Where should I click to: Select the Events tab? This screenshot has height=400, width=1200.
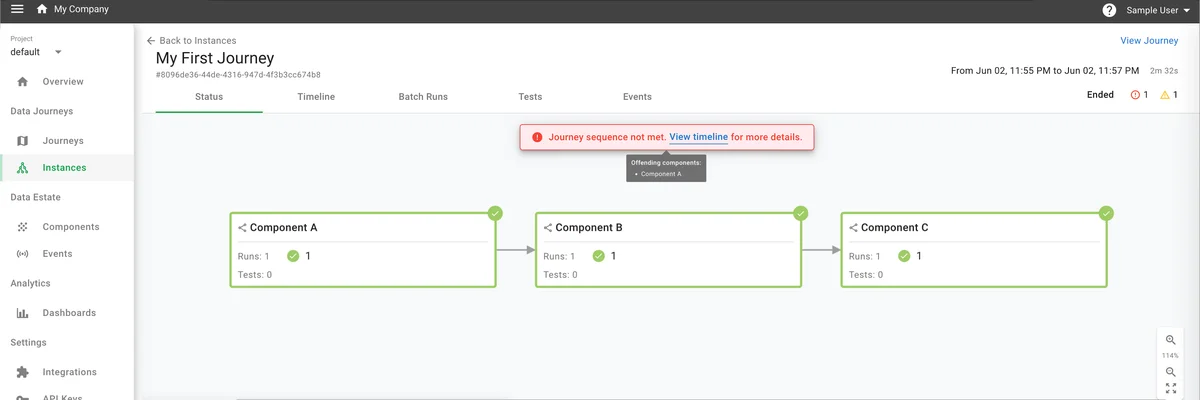(x=637, y=97)
